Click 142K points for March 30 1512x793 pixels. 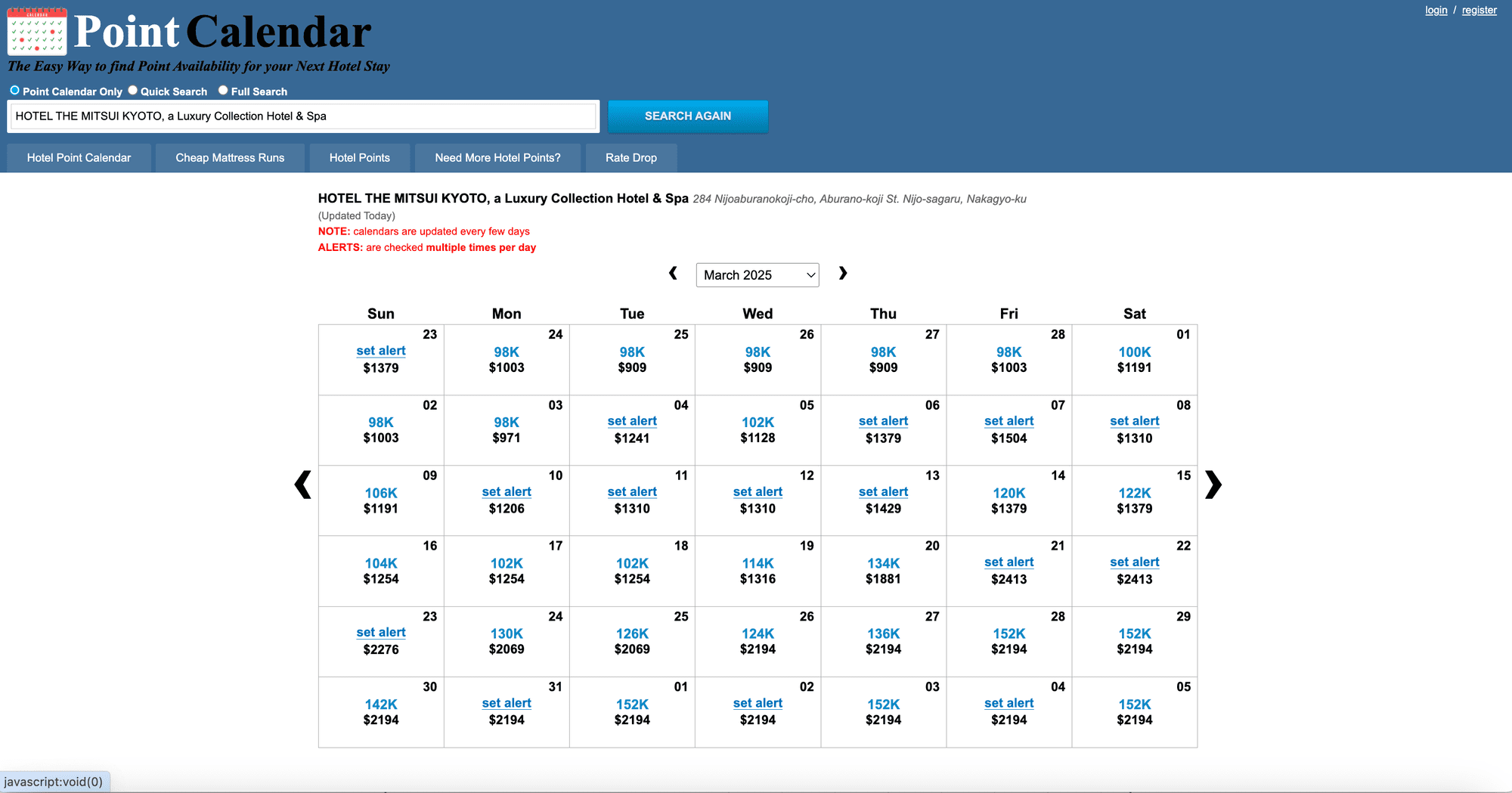[x=381, y=705]
